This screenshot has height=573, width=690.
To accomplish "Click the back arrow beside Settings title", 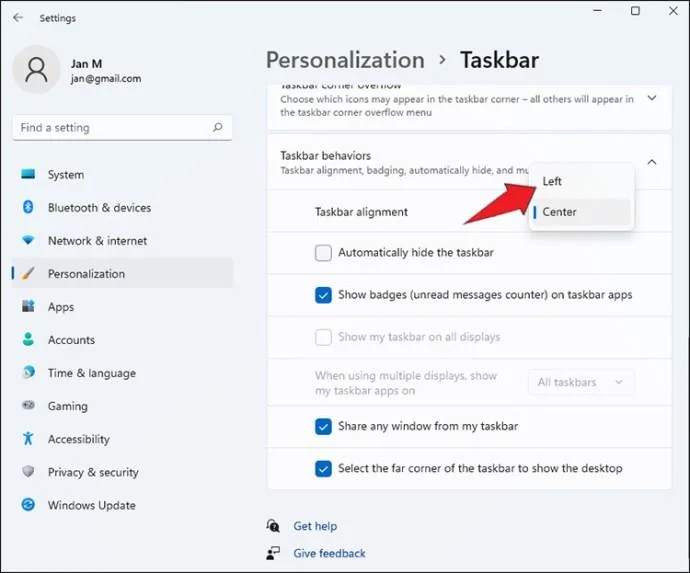I will tap(18, 18).
